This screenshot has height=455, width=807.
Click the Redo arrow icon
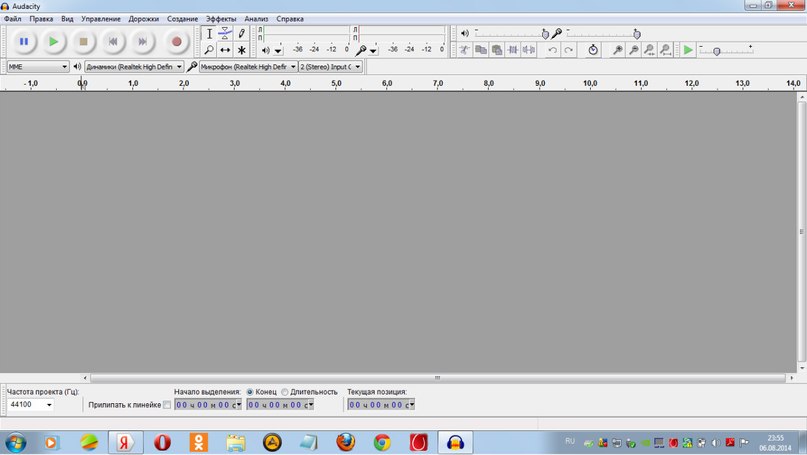568,50
